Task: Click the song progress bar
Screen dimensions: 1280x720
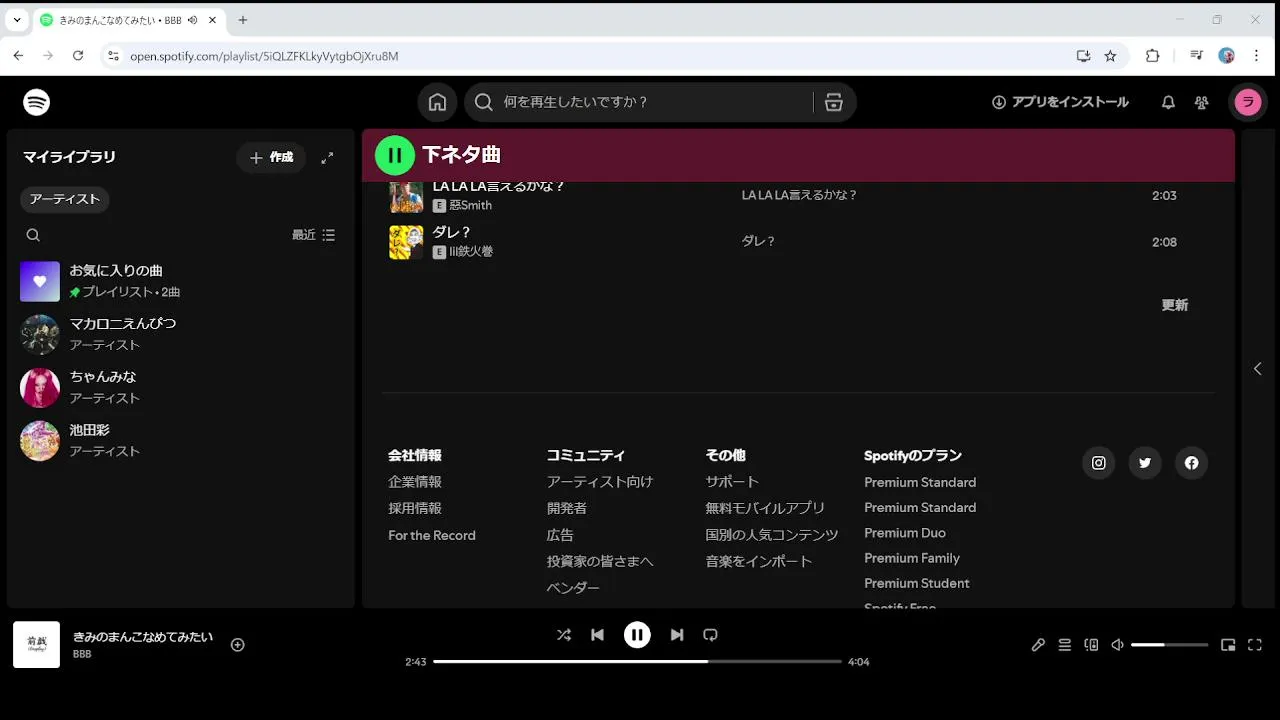Action: pyautogui.click(x=637, y=662)
